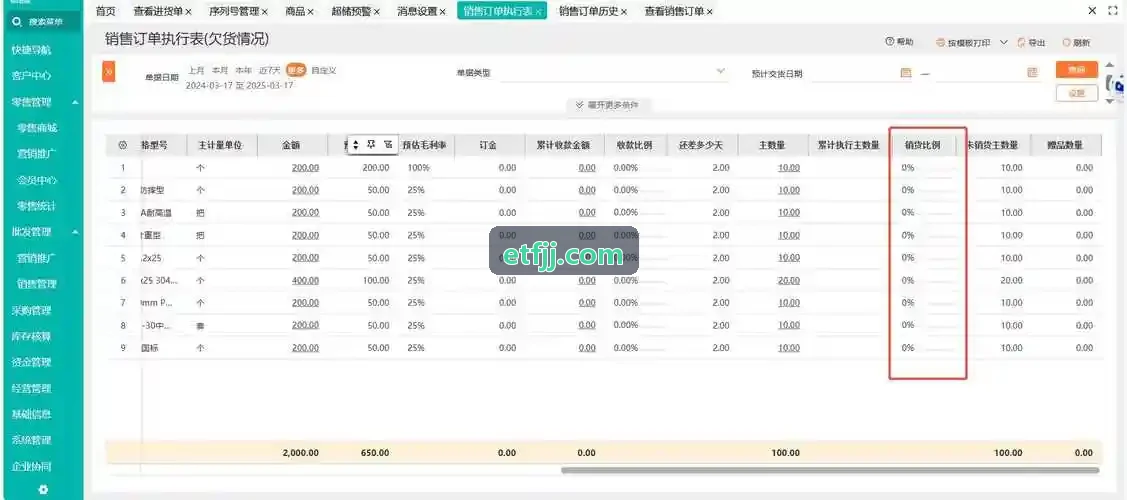Click the 搜索菜单 search box in the sidebar
Viewport: 1127px width, 500px height.
click(42, 22)
